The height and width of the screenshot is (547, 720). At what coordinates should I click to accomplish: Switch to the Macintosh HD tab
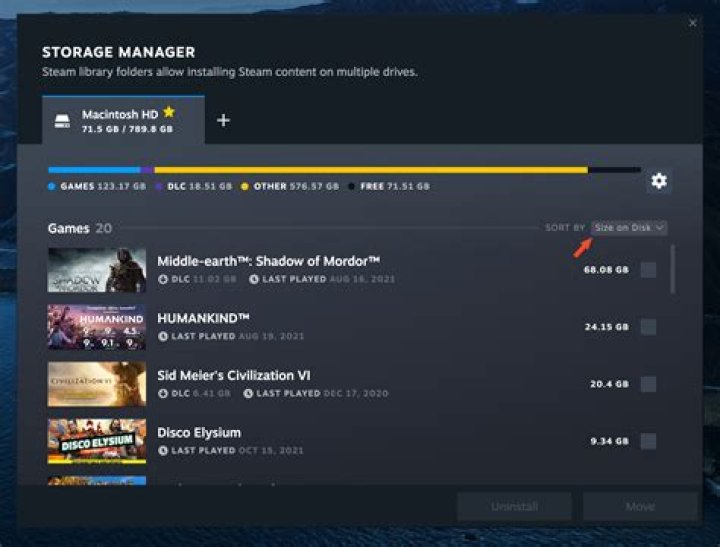pos(123,120)
